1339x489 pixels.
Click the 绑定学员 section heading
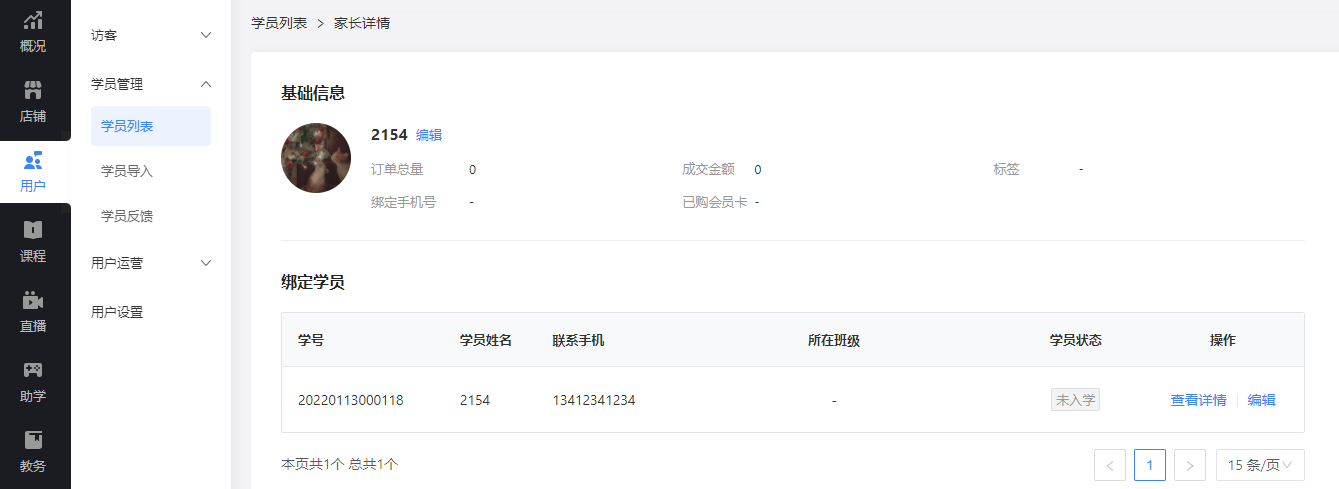313,282
